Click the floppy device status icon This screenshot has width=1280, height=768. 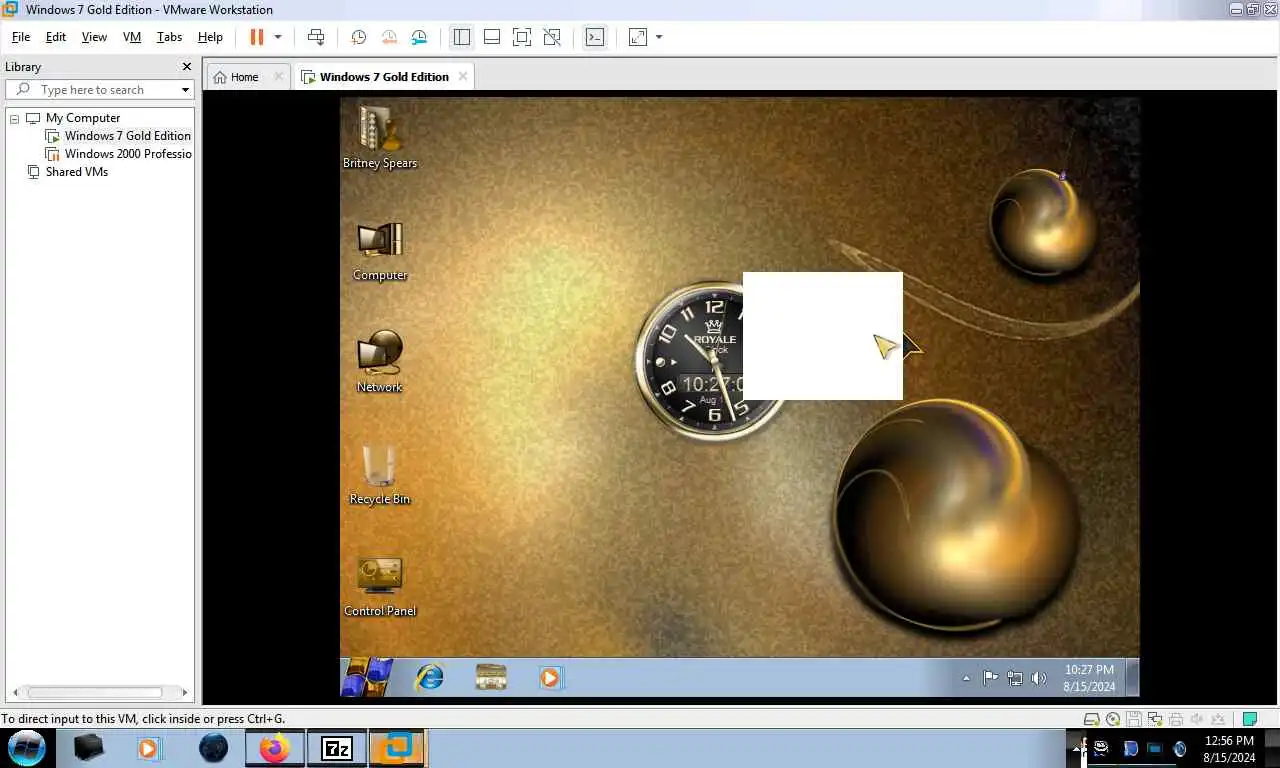[1134, 719]
